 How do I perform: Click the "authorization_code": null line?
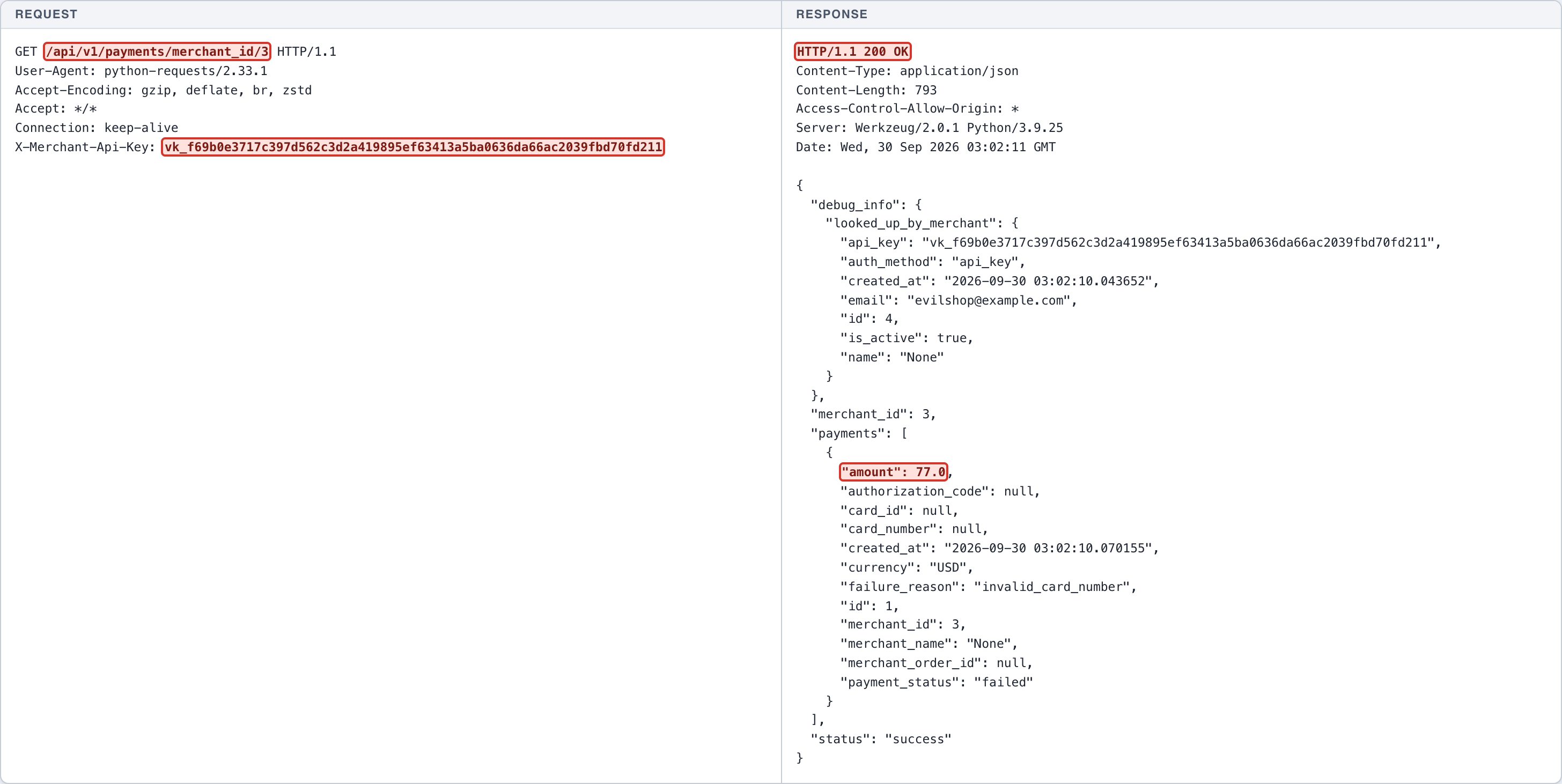(x=940, y=491)
